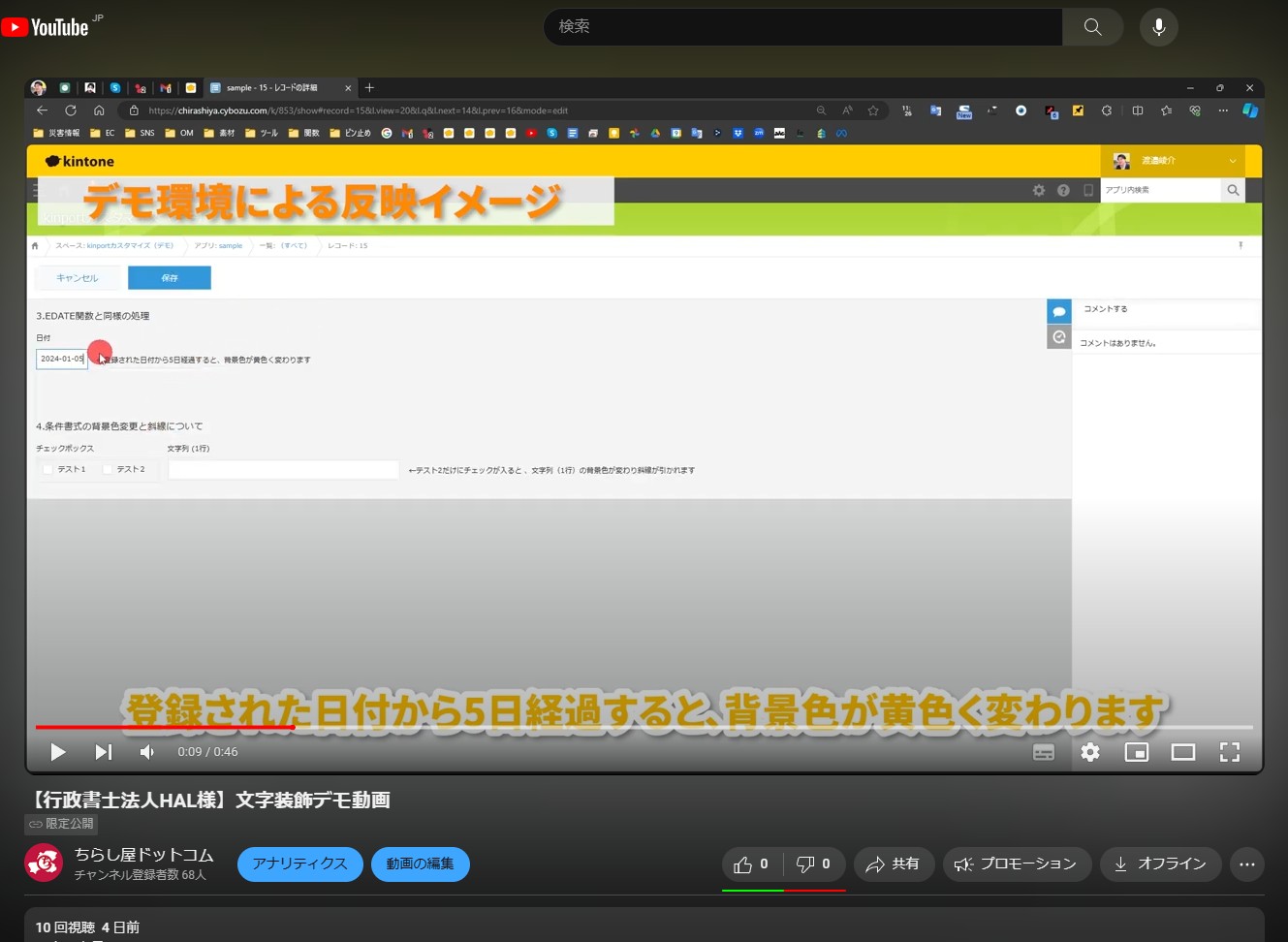This screenshot has width=1288, height=942.
Task: Click the kintone mobile view icon
Action: pyautogui.click(x=1087, y=190)
